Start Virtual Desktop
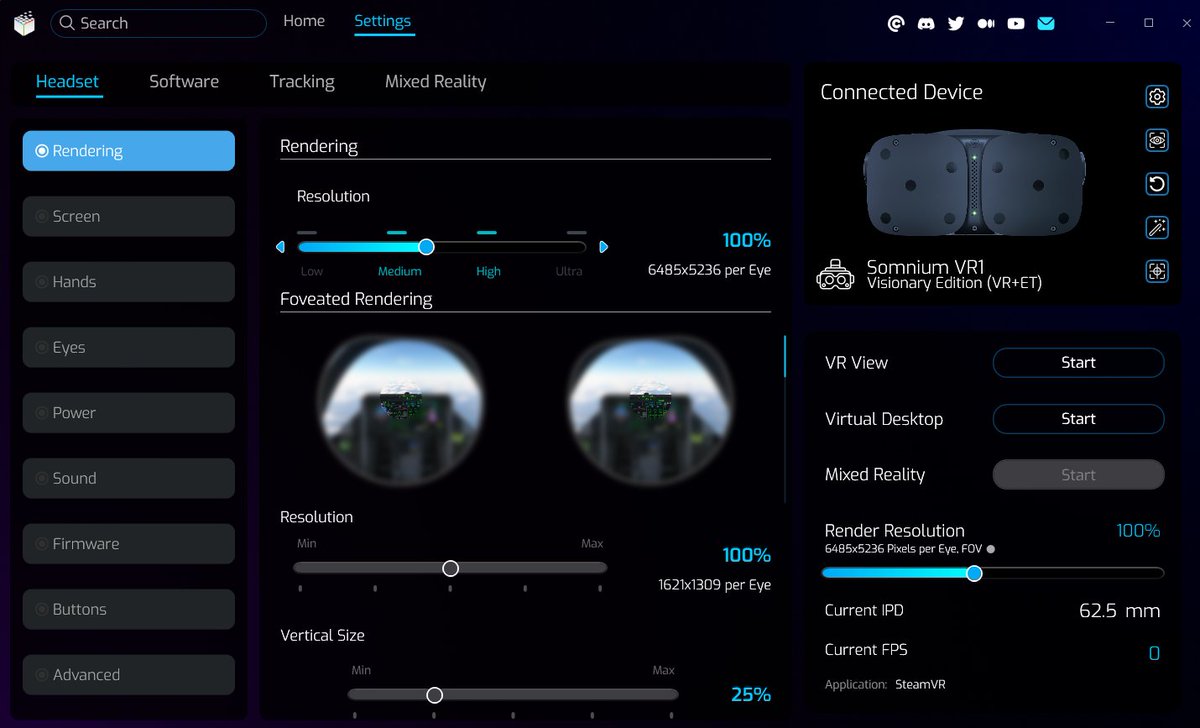1200x728 pixels. coord(1078,419)
